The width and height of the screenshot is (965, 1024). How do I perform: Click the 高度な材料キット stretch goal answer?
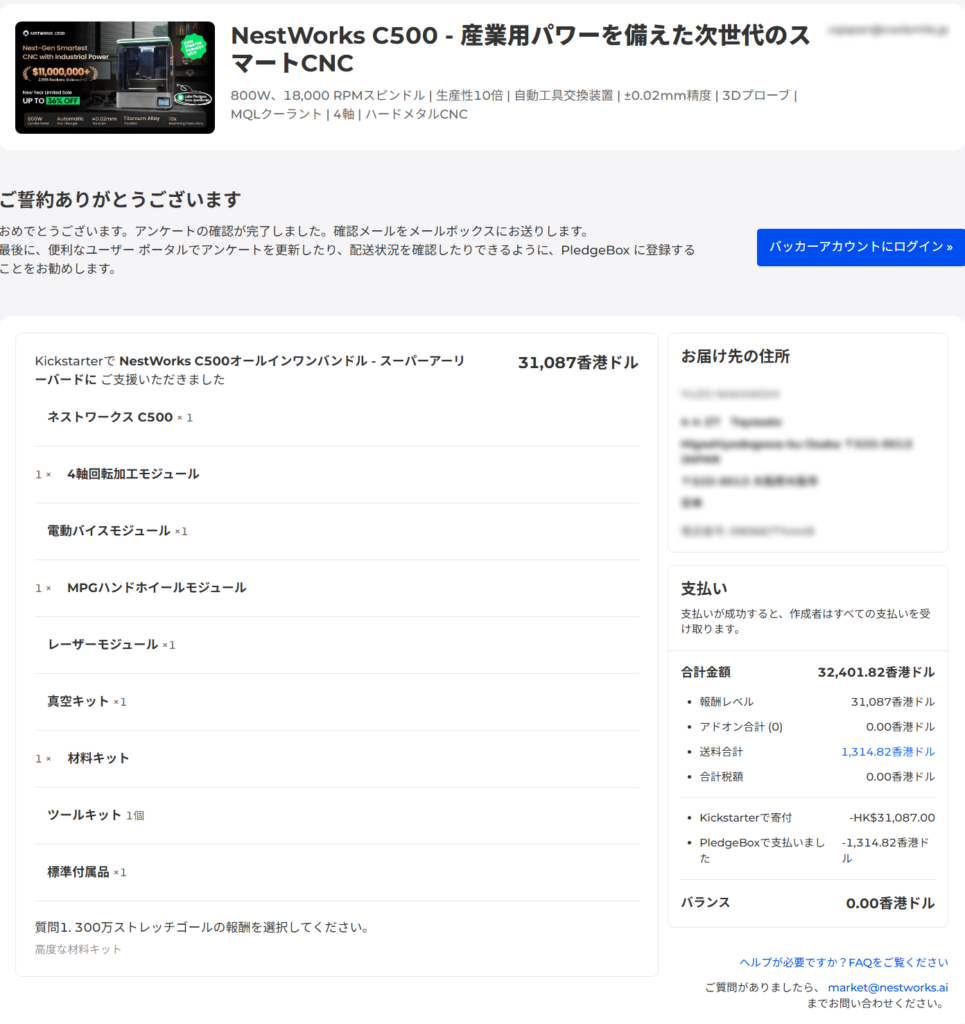tap(78, 949)
